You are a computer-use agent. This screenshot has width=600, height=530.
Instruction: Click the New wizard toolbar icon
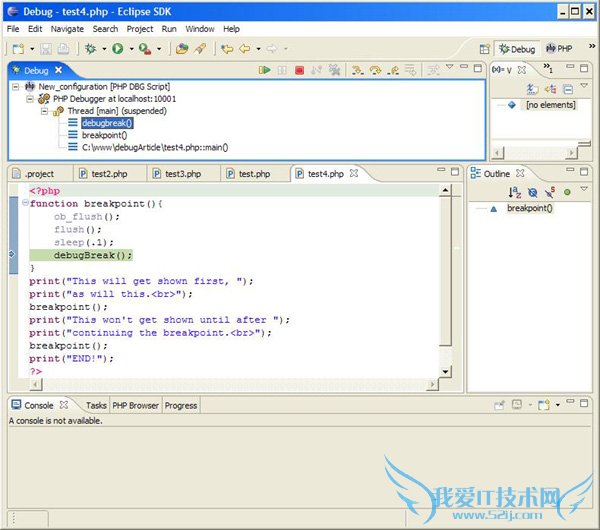pyautogui.click(x=18, y=49)
